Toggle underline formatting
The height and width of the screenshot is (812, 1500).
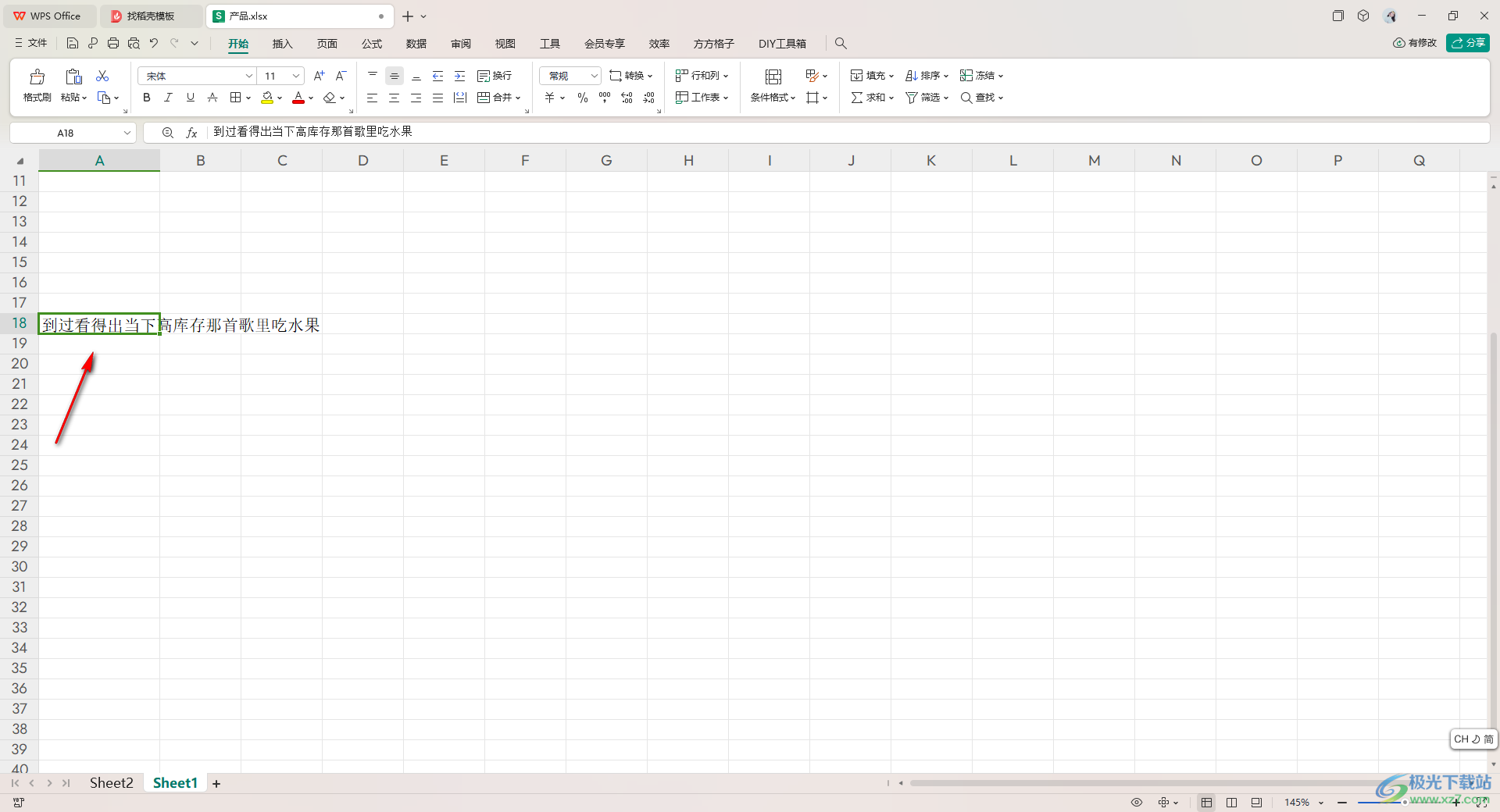pos(190,98)
